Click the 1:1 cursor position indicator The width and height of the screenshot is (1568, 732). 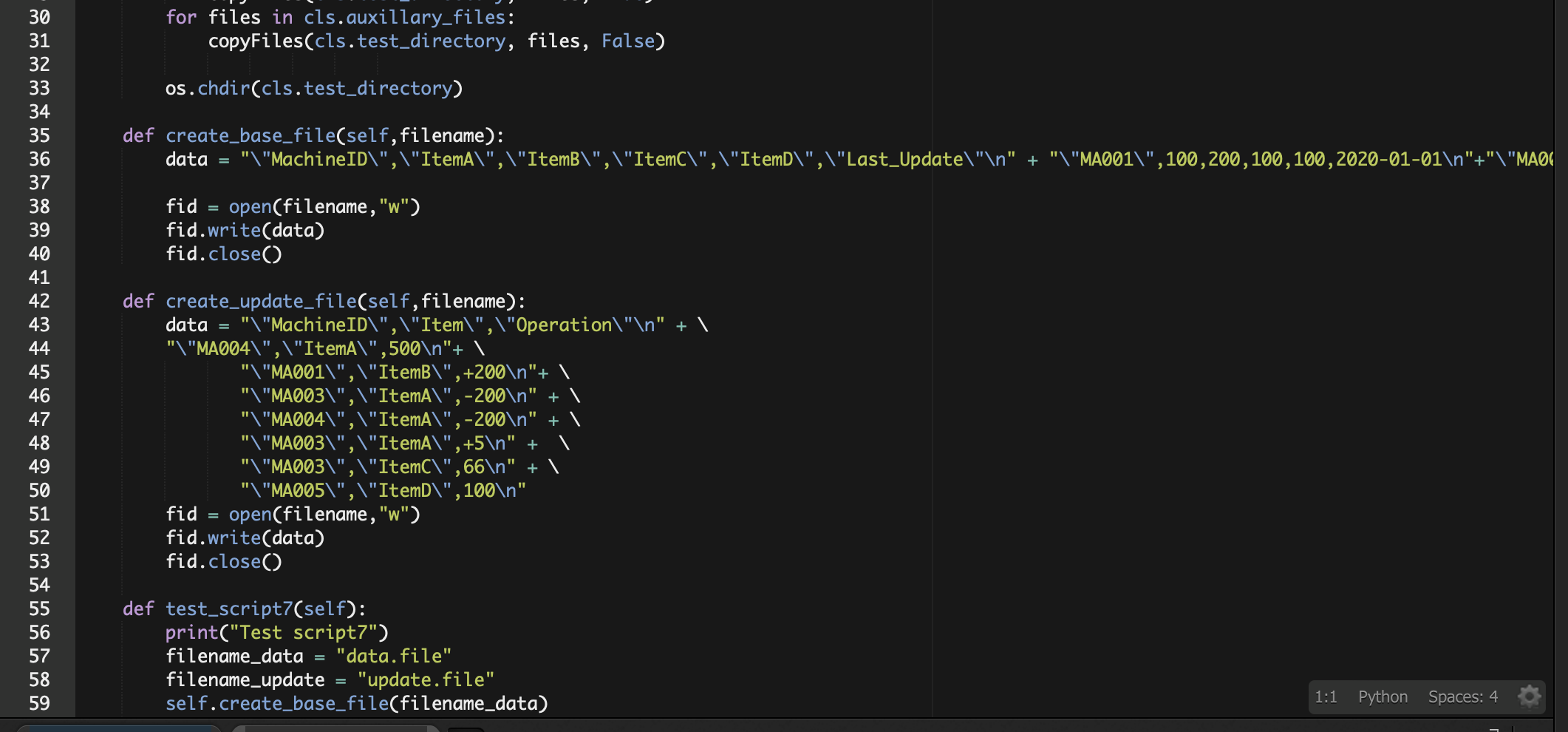[x=1326, y=696]
